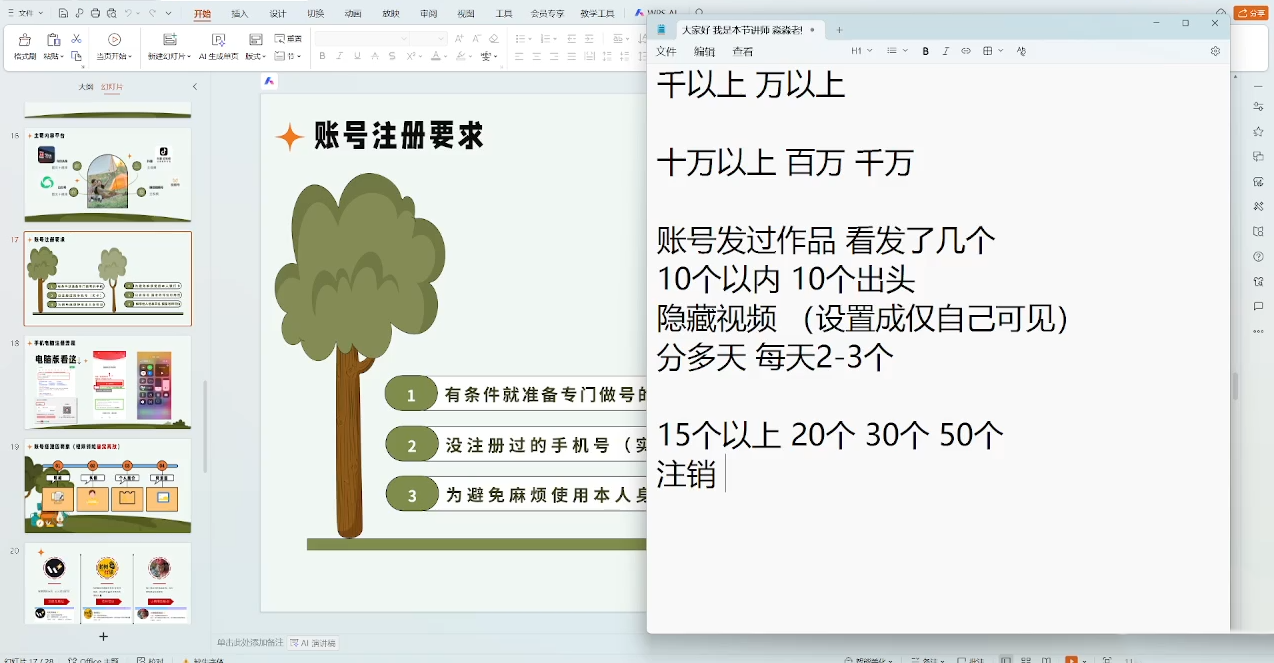Screen dimensions: 1274x663
Task: Click the insert link icon in notes toolbar
Action: pyautogui.click(x=965, y=50)
